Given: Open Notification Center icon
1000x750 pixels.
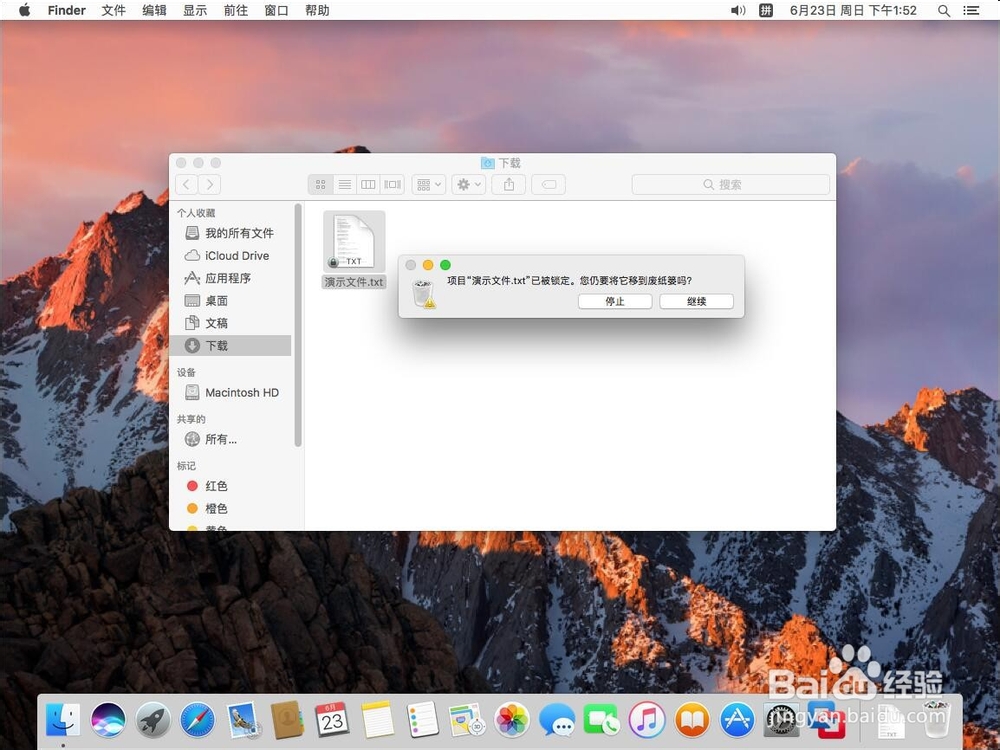Looking at the screenshot, I should click(x=971, y=10).
